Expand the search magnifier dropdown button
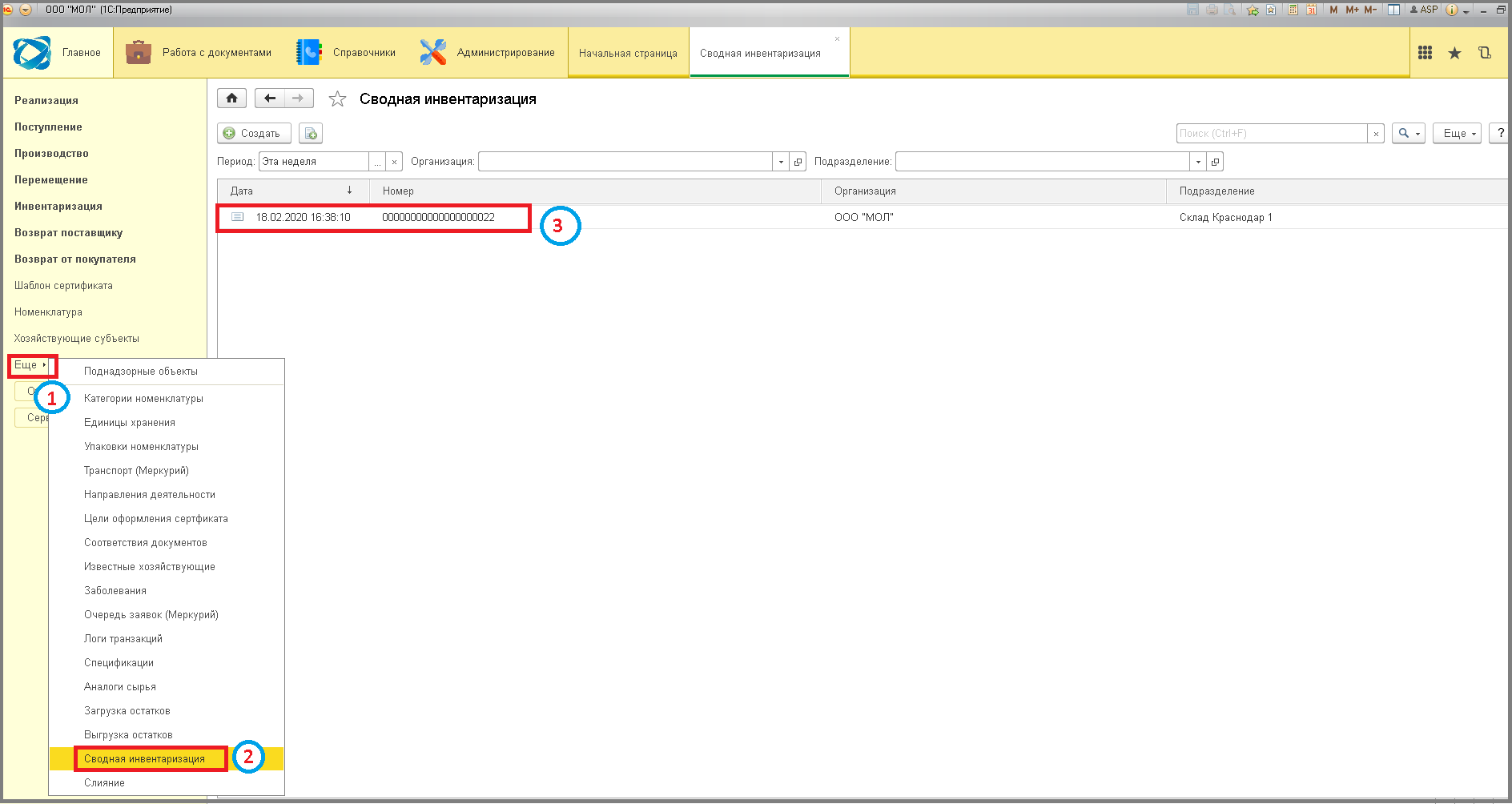 (1409, 134)
